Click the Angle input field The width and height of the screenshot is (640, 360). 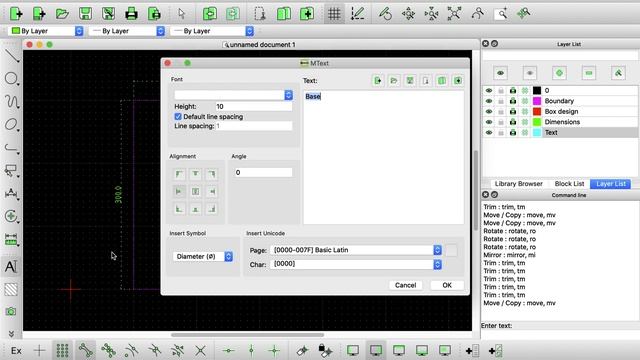click(x=263, y=172)
